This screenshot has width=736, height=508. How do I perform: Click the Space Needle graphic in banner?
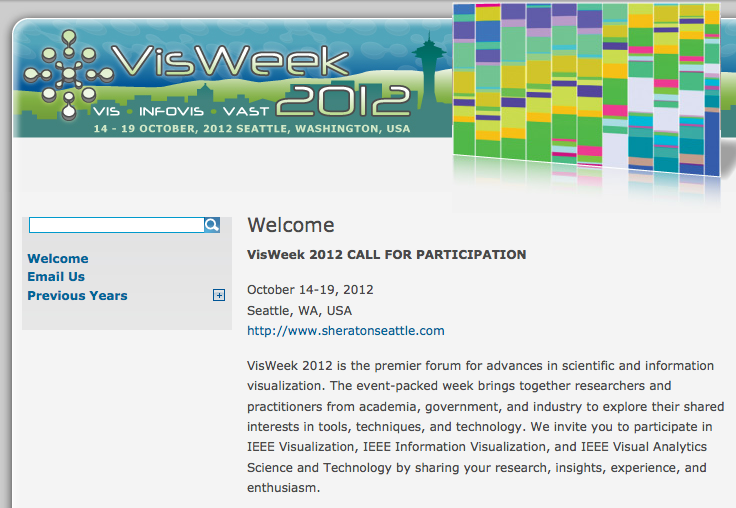click(429, 70)
